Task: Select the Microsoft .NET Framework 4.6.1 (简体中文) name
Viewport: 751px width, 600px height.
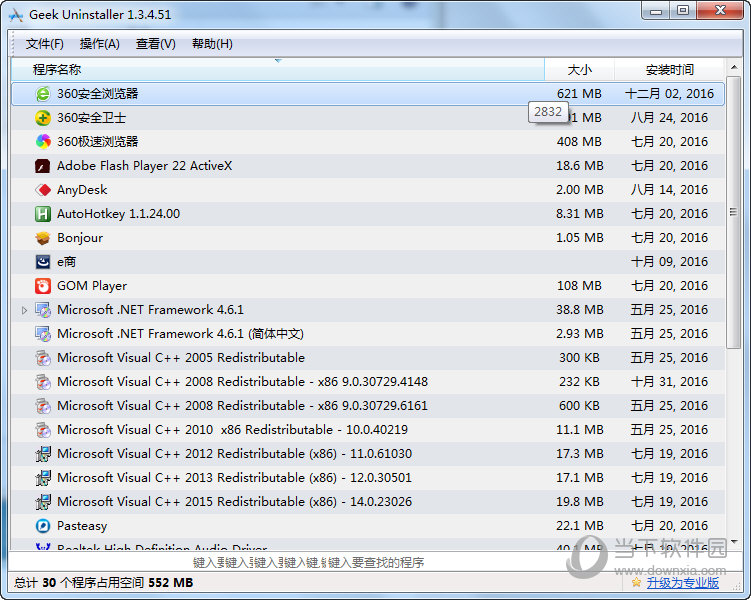Action: 180,334
